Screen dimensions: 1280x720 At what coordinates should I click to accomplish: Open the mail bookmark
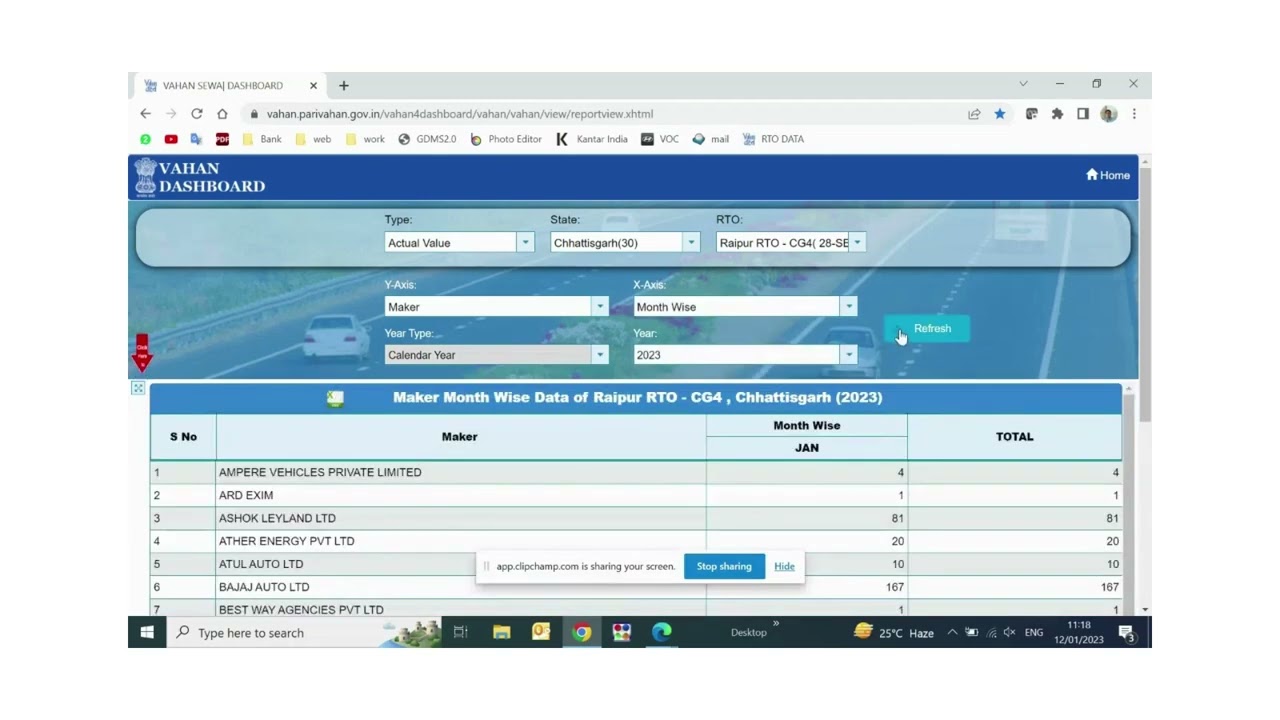(711, 139)
